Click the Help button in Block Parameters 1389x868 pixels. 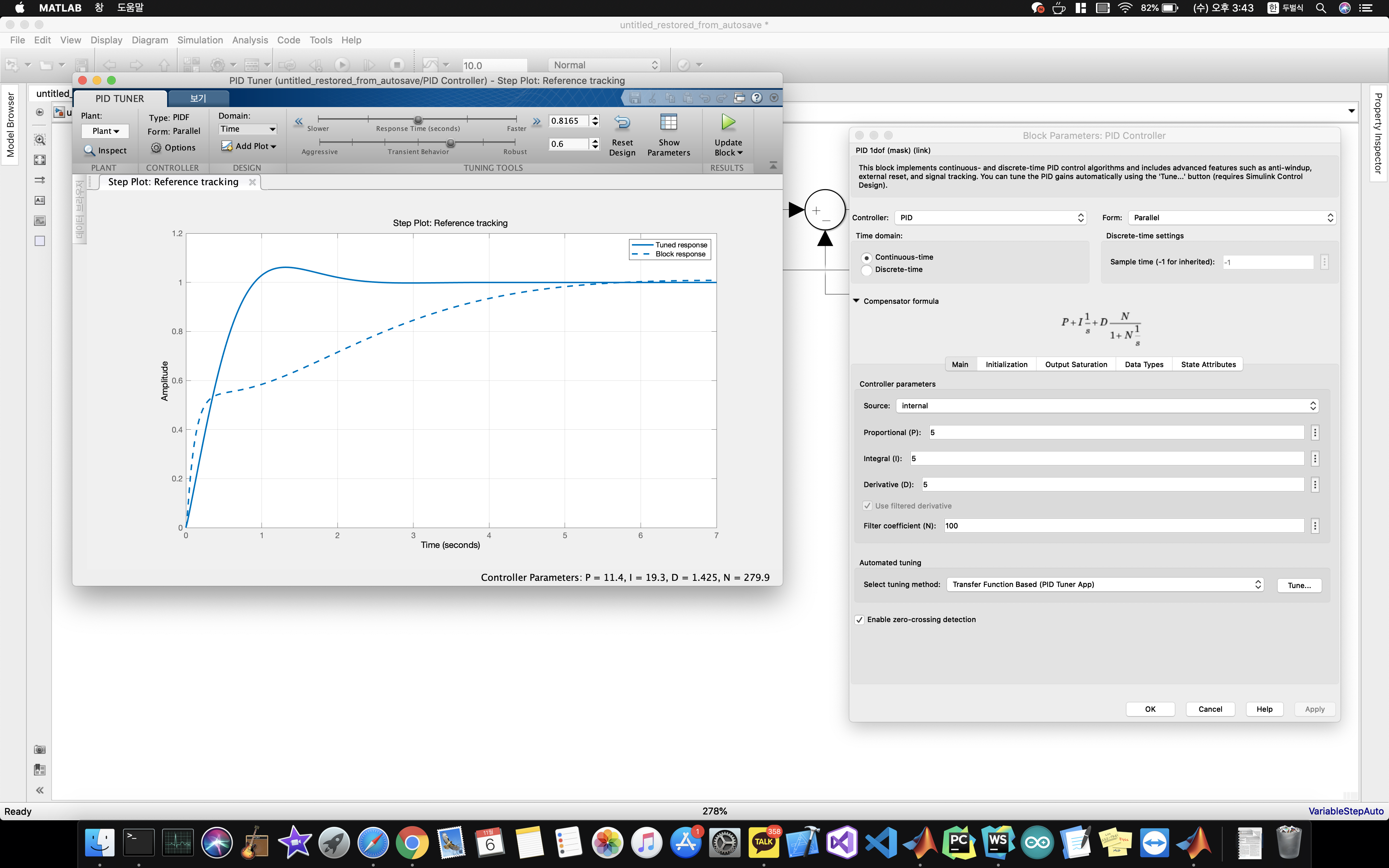click(1264, 709)
